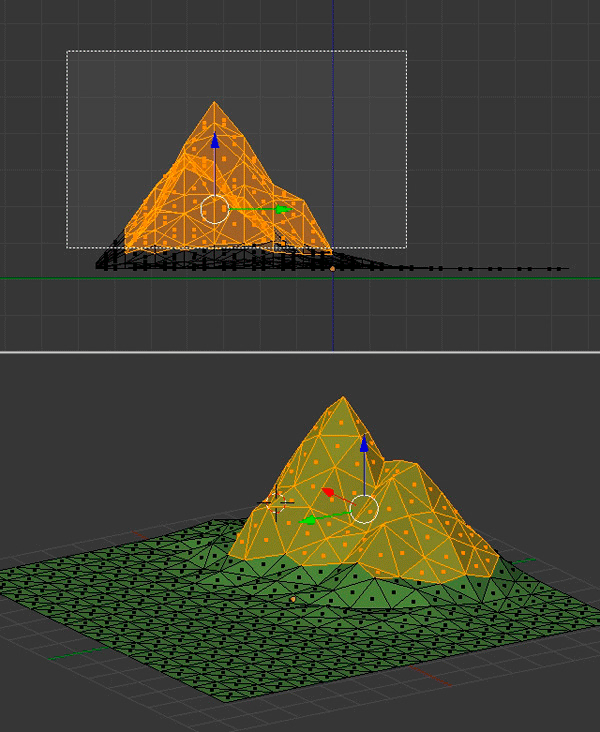
Task: Click the orange object origin dot in side view
Action: (x=332, y=269)
